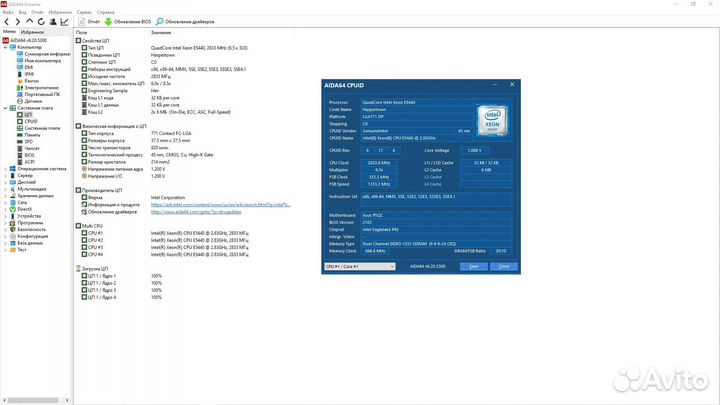The height and width of the screenshot is (405, 720).
Task: Expand the Дисплей tree node
Action: click(6, 182)
